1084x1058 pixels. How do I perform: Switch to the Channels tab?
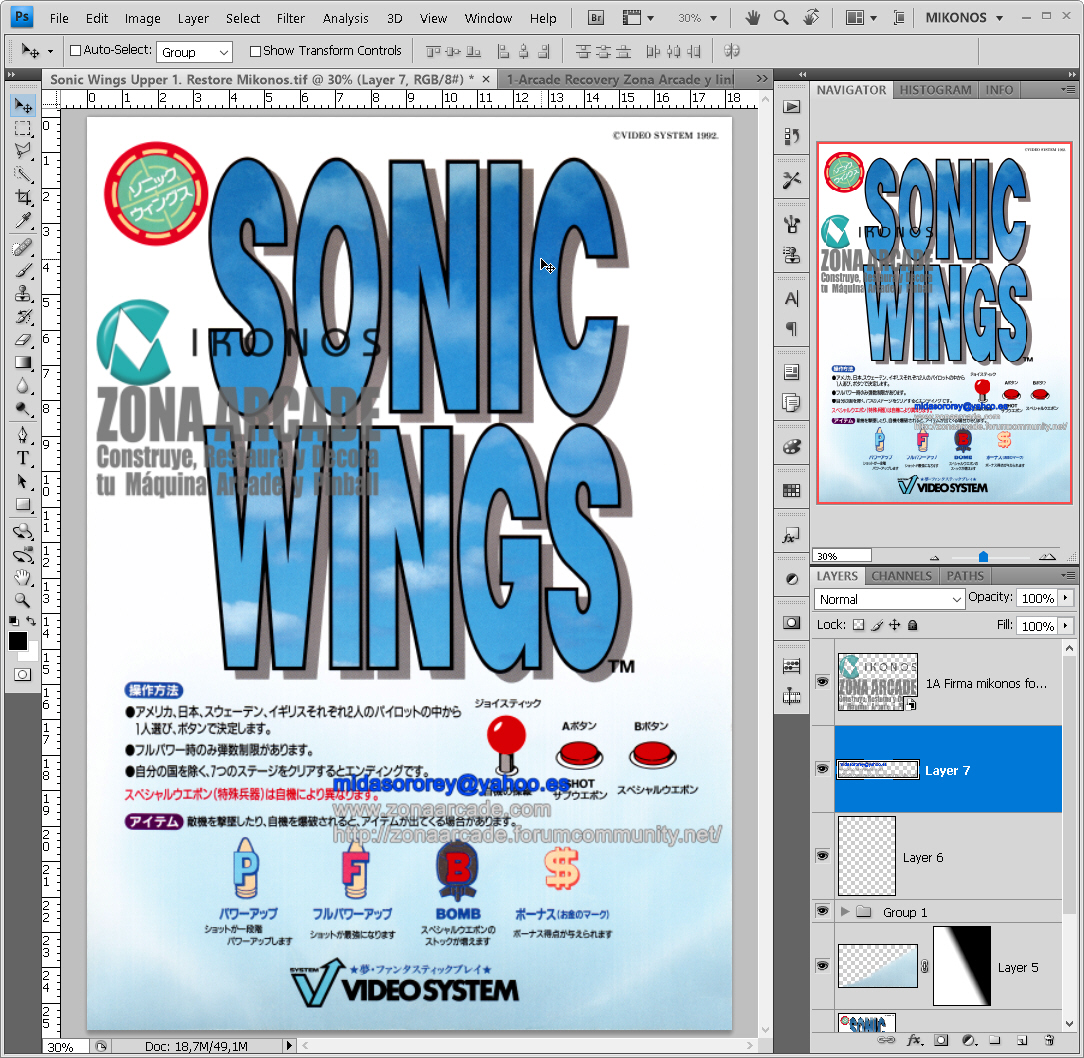901,576
